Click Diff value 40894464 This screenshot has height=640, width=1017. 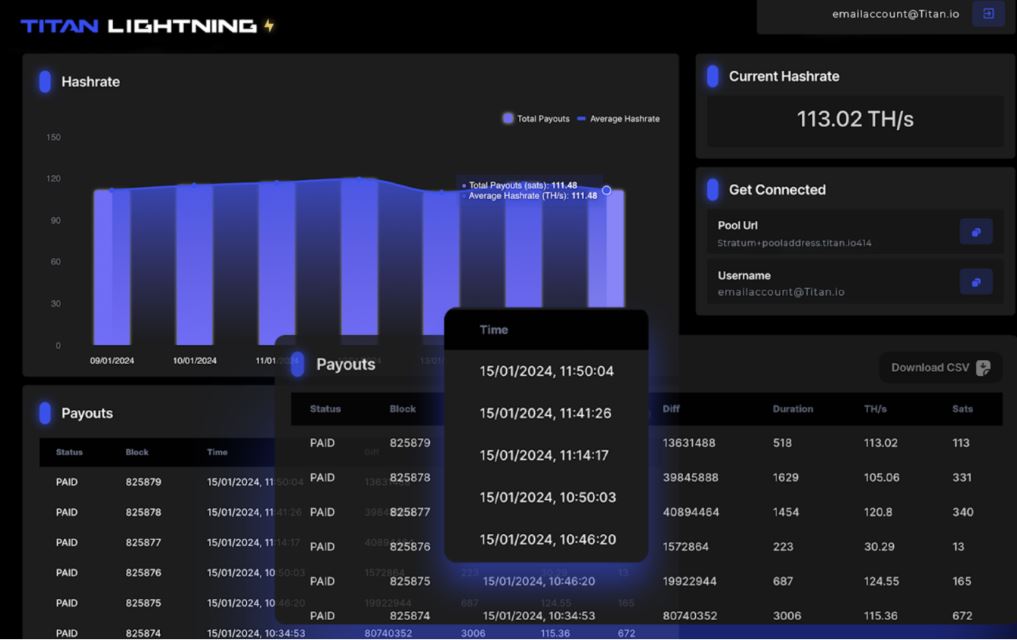691,512
